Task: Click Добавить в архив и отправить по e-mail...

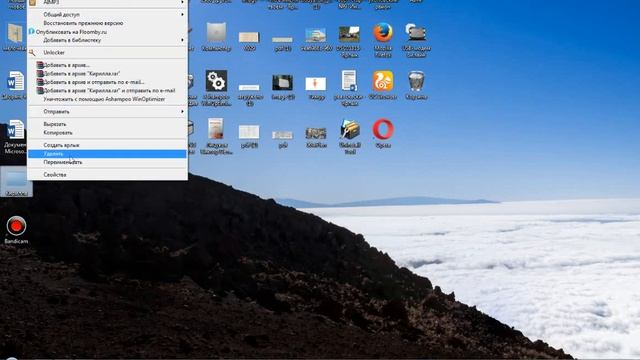Action: (107, 82)
